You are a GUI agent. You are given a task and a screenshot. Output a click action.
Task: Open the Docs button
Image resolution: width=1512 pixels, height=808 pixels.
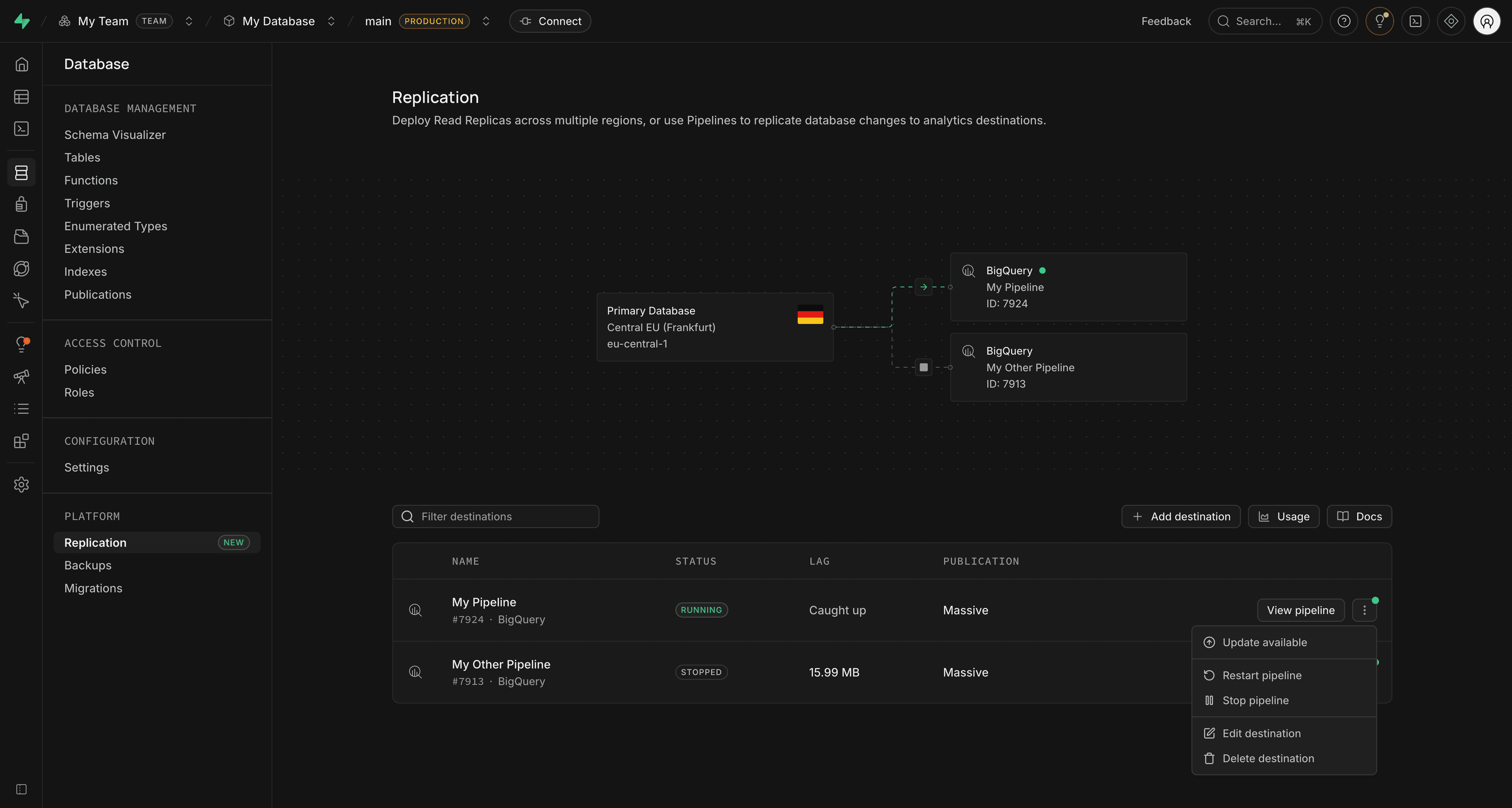(x=1359, y=517)
